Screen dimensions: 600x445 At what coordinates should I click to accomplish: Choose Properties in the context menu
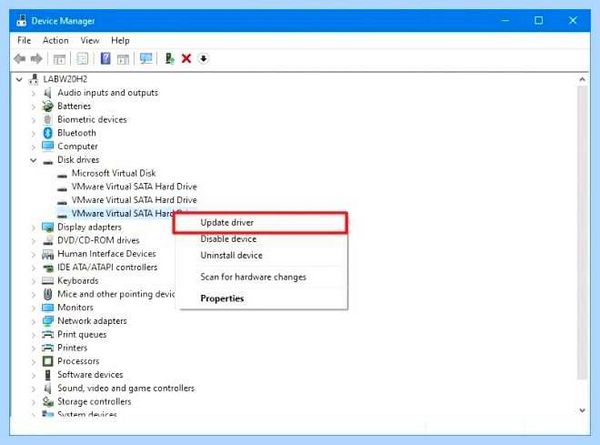tap(264, 298)
